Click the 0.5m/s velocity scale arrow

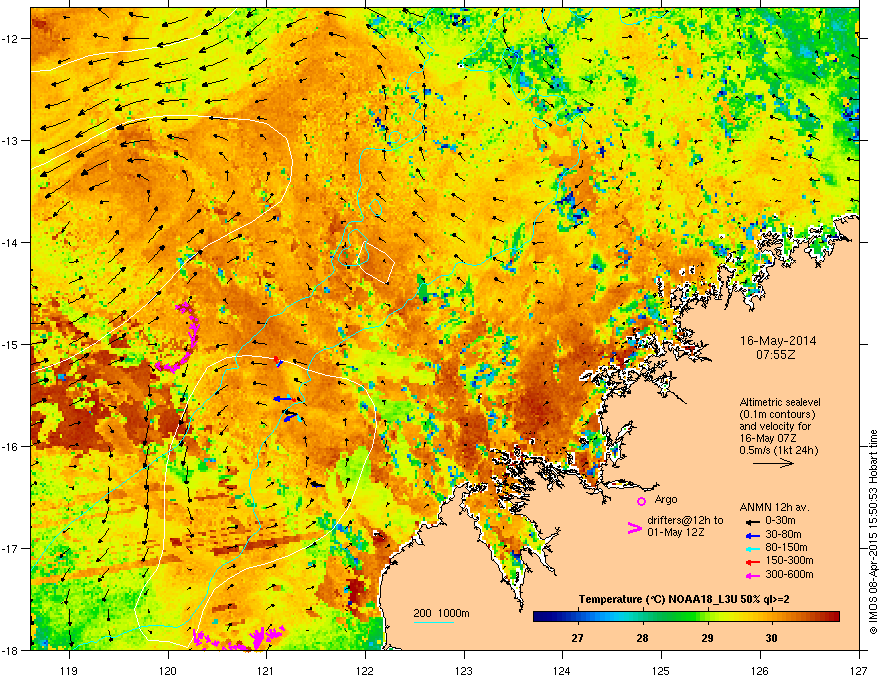(x=773, y=463)
